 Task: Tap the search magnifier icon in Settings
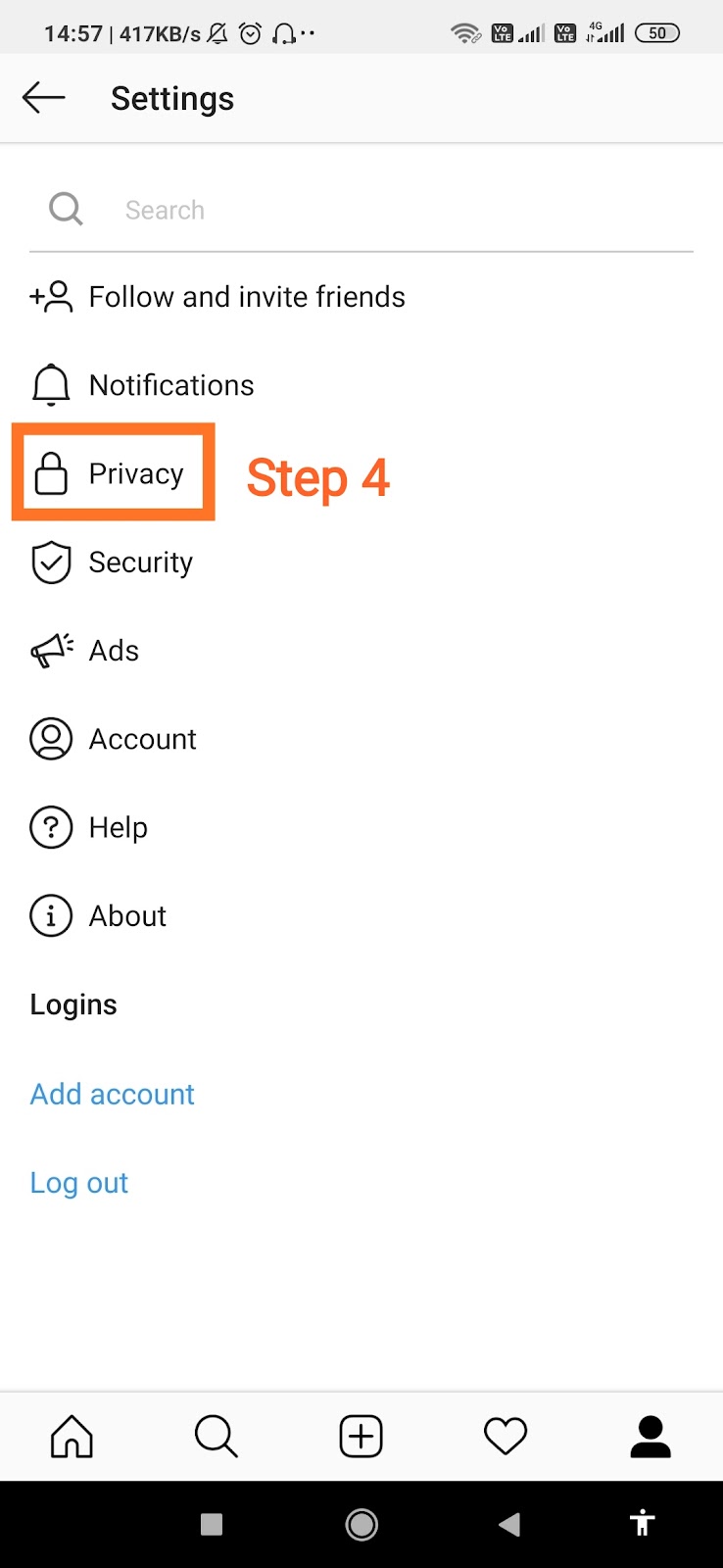coord(66,209)
